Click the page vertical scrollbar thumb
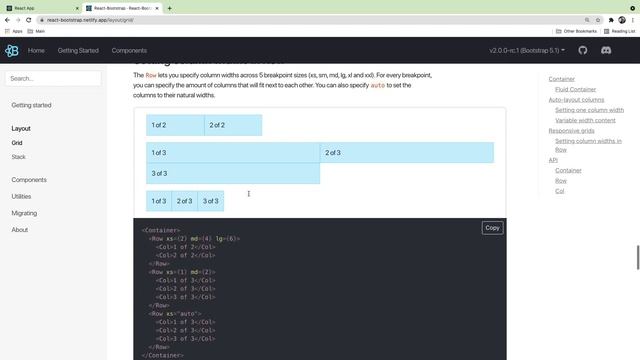This screenshot has width=640, height=360. click(x=638, y=258)
